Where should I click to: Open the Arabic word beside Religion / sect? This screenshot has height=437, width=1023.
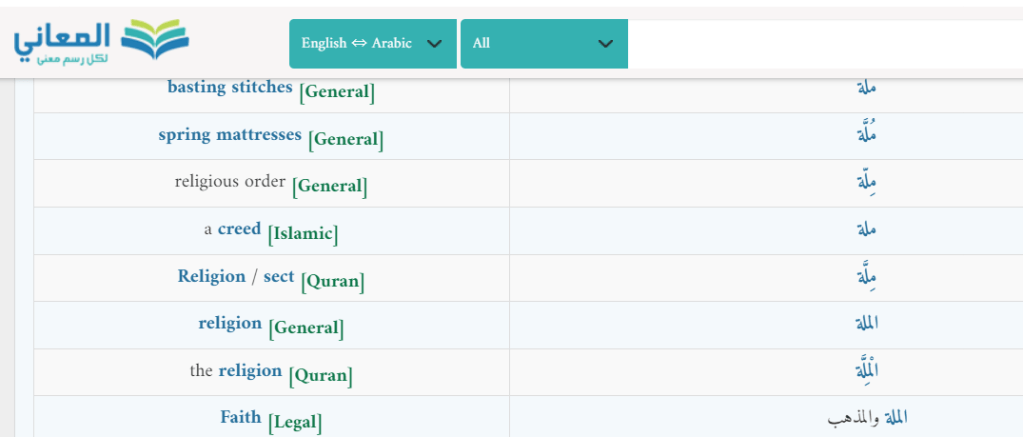coord(866,277)
